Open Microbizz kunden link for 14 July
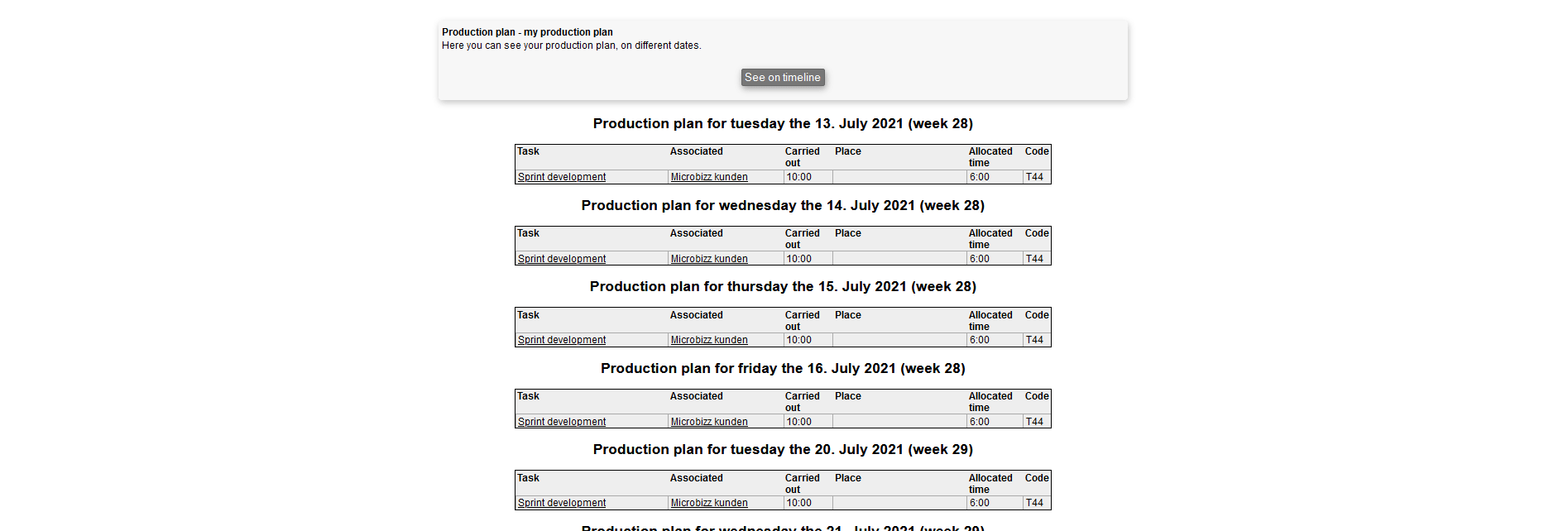The height and width of the screenshot is (531, 1568). [709, 259]
